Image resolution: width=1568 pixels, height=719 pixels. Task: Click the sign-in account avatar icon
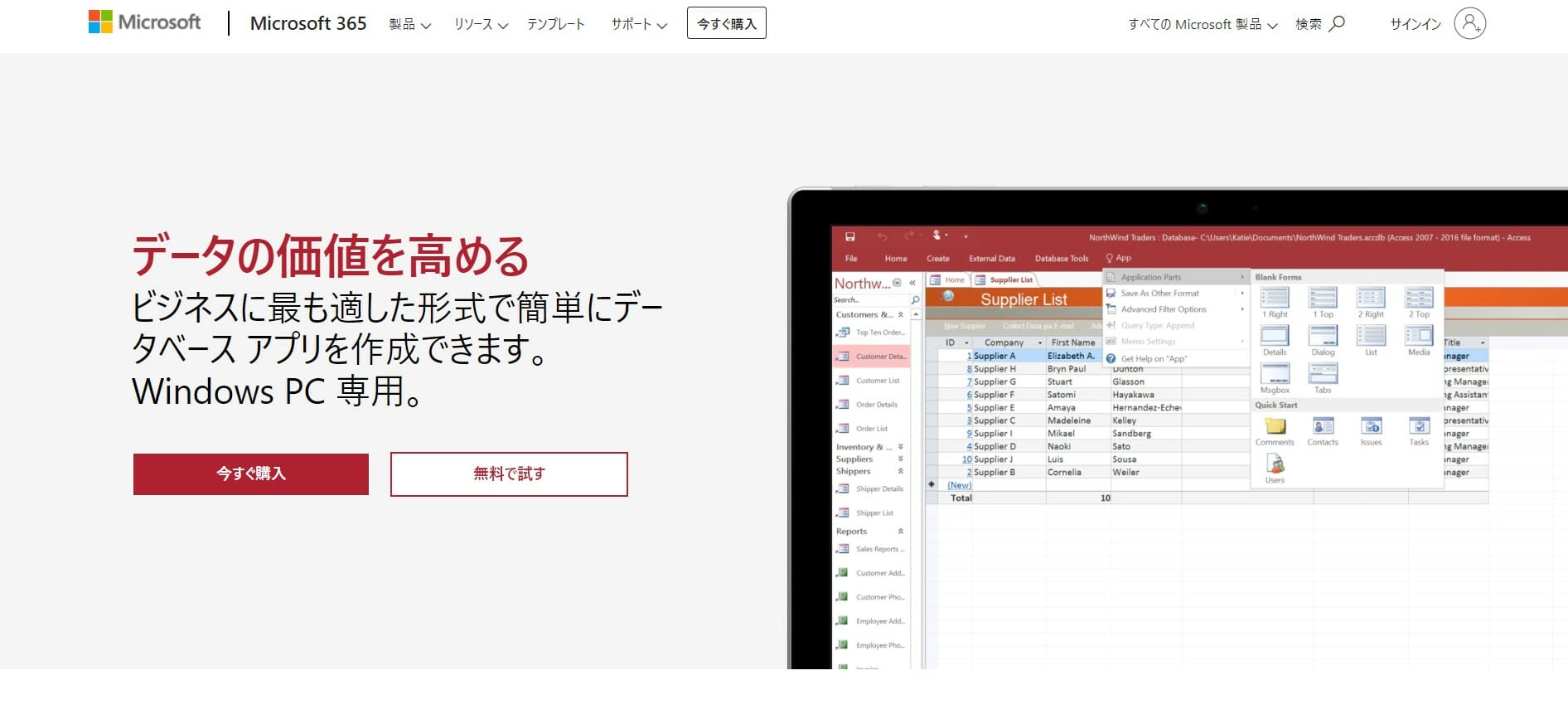coord(1470,23)
